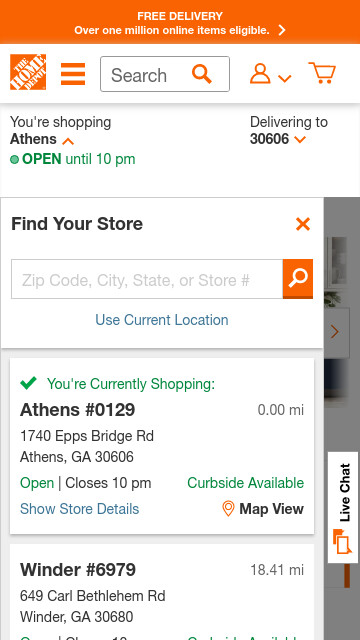The width and height of the screenshot is (360, 640).
Task: Expand account menu arrow beside profile
Action: 284,78
